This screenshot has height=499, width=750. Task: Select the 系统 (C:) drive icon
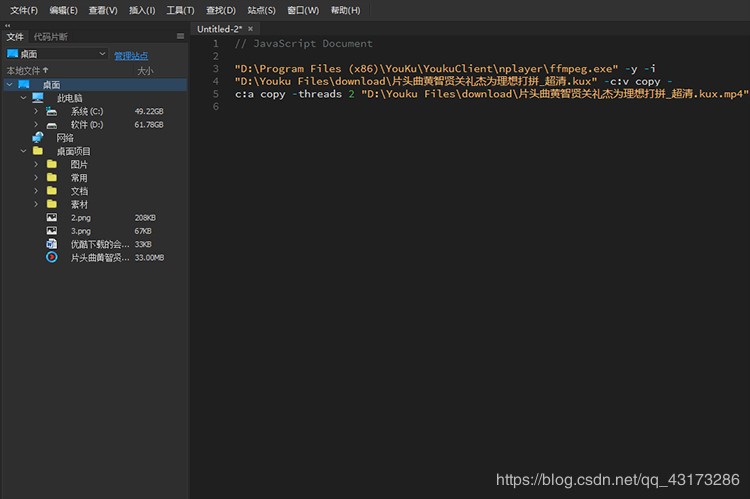pyautogui.click(x=52, y=111)
